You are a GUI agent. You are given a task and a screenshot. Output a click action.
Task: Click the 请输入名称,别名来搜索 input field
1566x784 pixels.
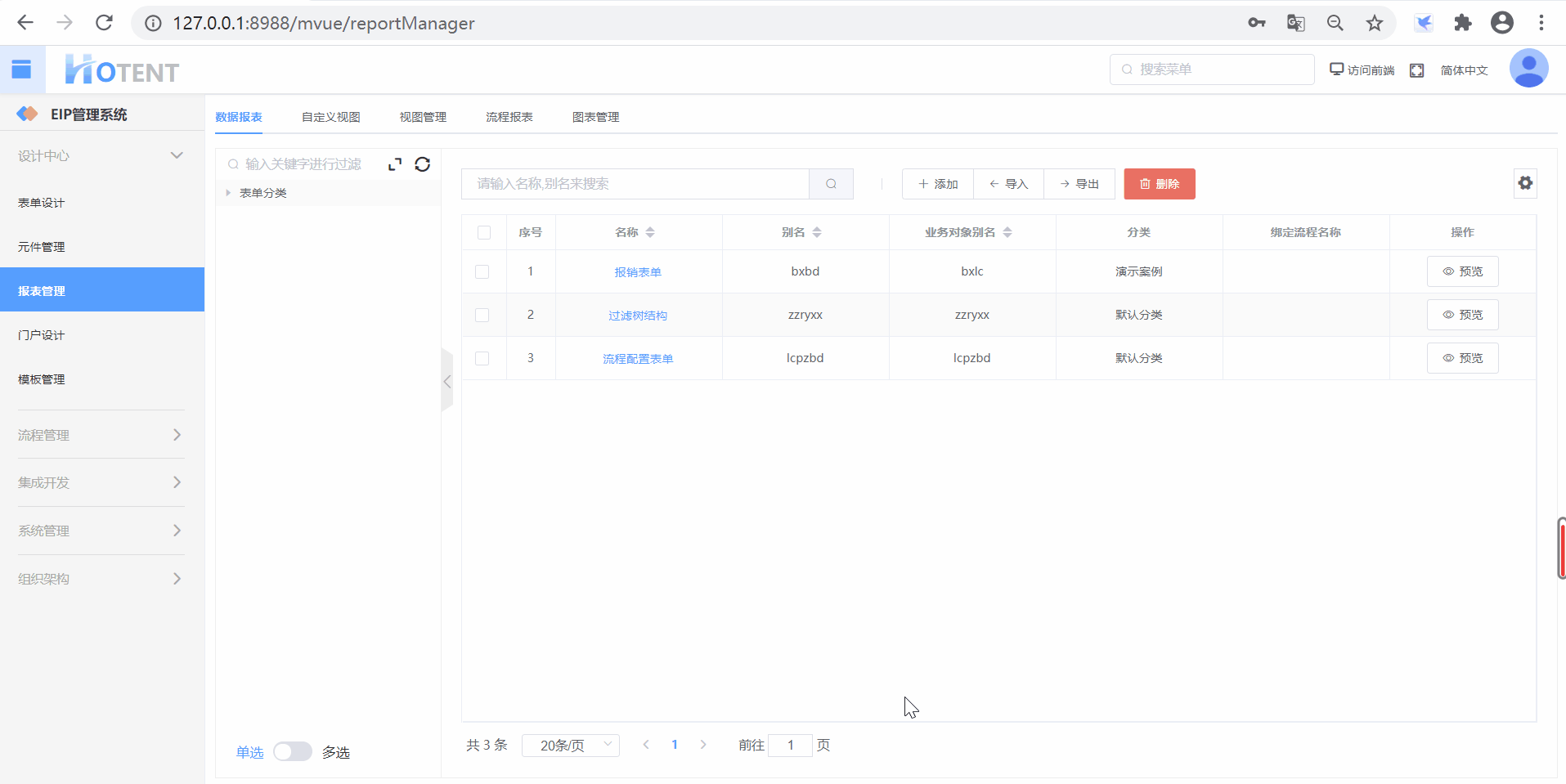635,184
